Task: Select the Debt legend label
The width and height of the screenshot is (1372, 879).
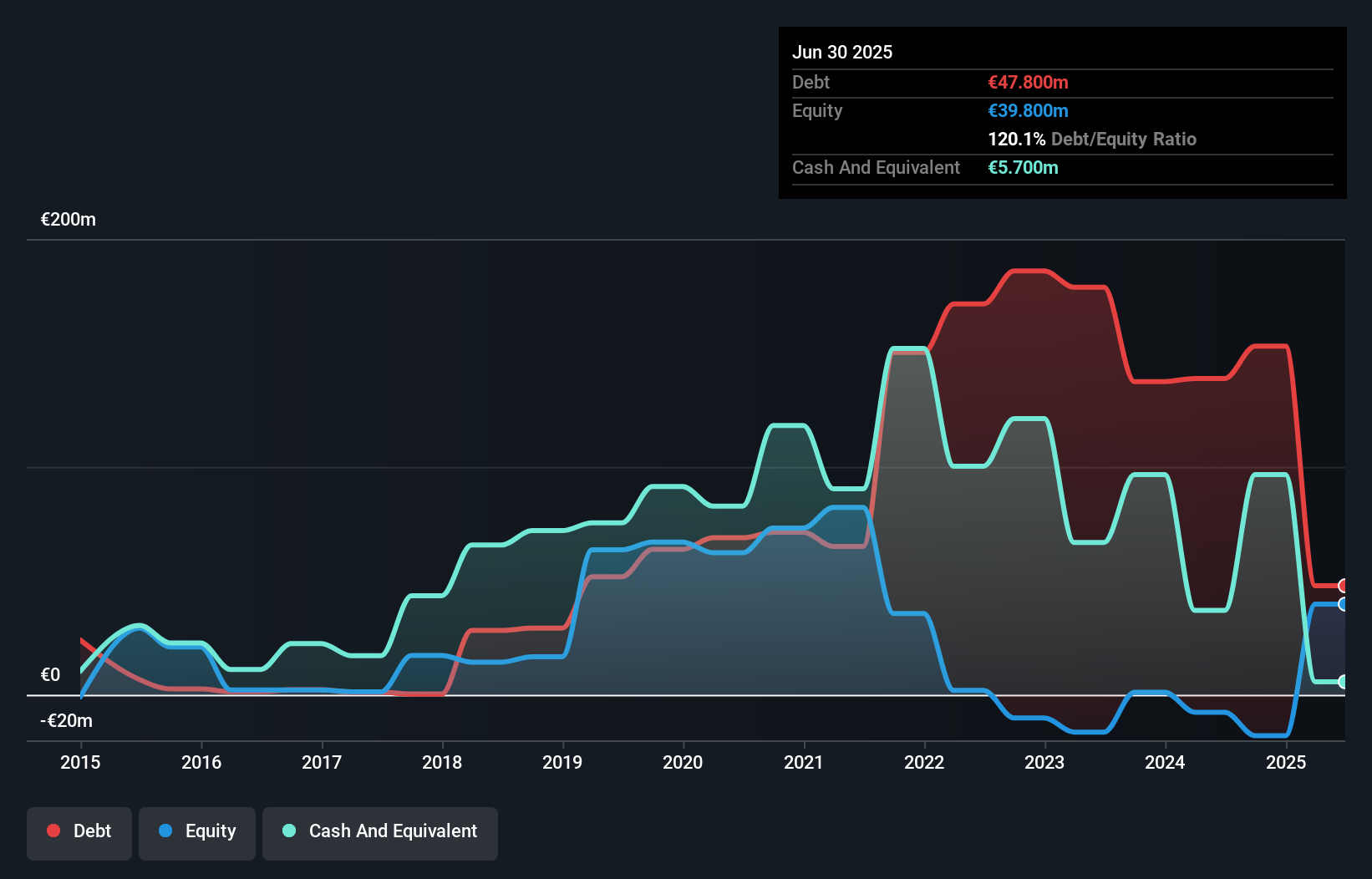Action: (x=92, y=831)
